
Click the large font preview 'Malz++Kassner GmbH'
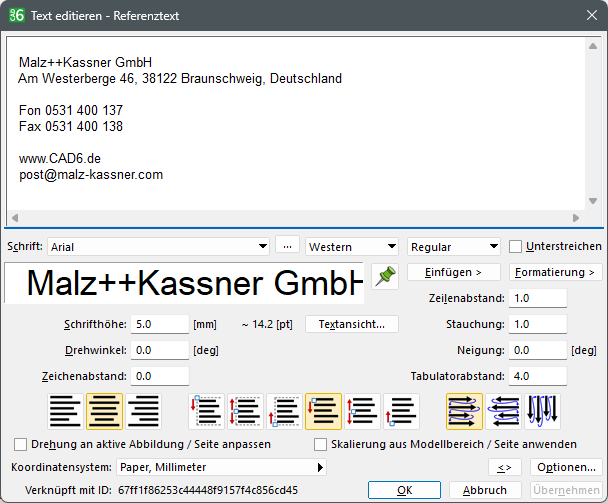pyautogui.click(x=184, y=283)
